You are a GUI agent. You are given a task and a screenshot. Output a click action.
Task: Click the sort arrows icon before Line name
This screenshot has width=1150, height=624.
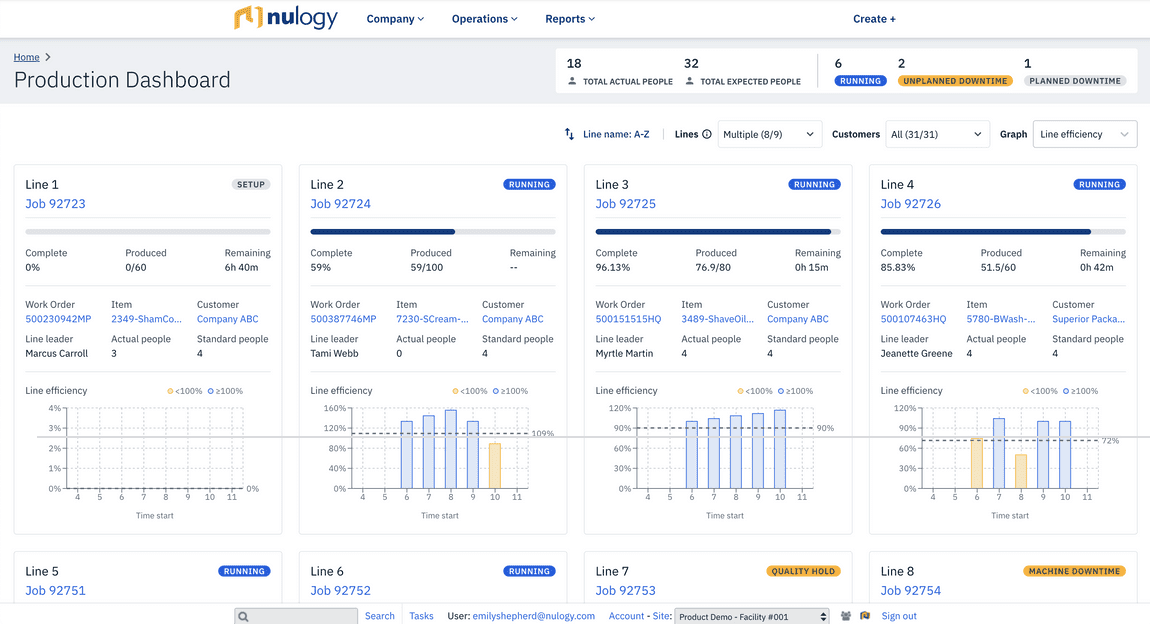[x=568, y=133]
